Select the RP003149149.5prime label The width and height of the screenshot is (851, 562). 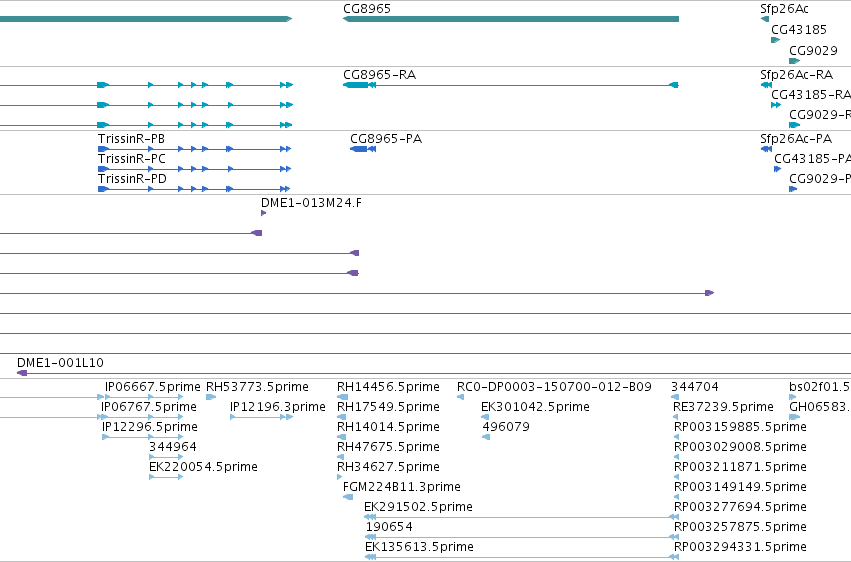click(740, 487)
